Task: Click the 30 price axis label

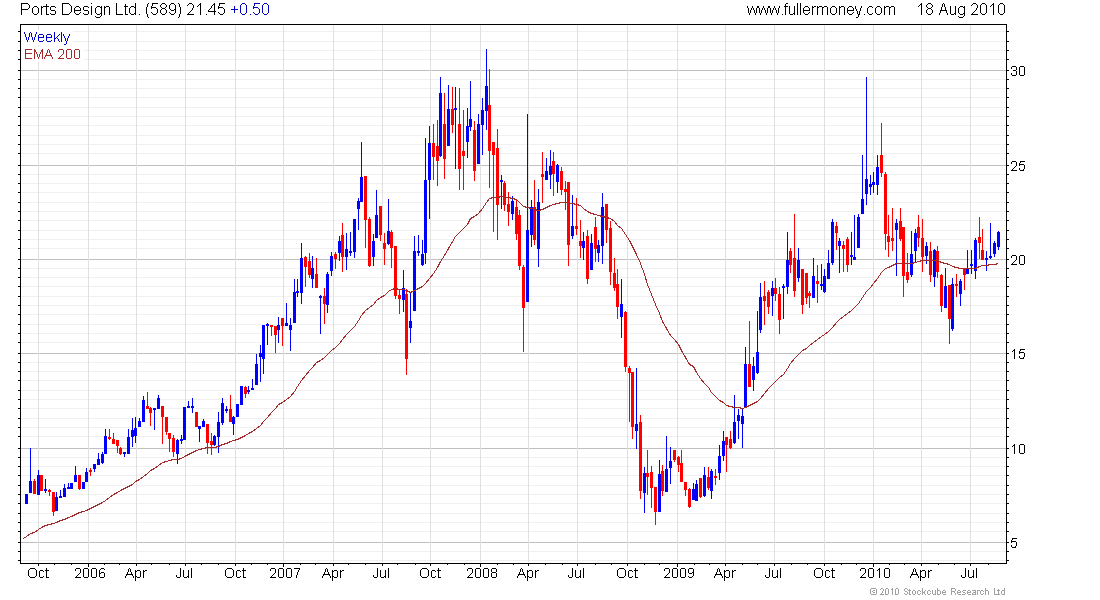Action: click(x=1018, y=72)
